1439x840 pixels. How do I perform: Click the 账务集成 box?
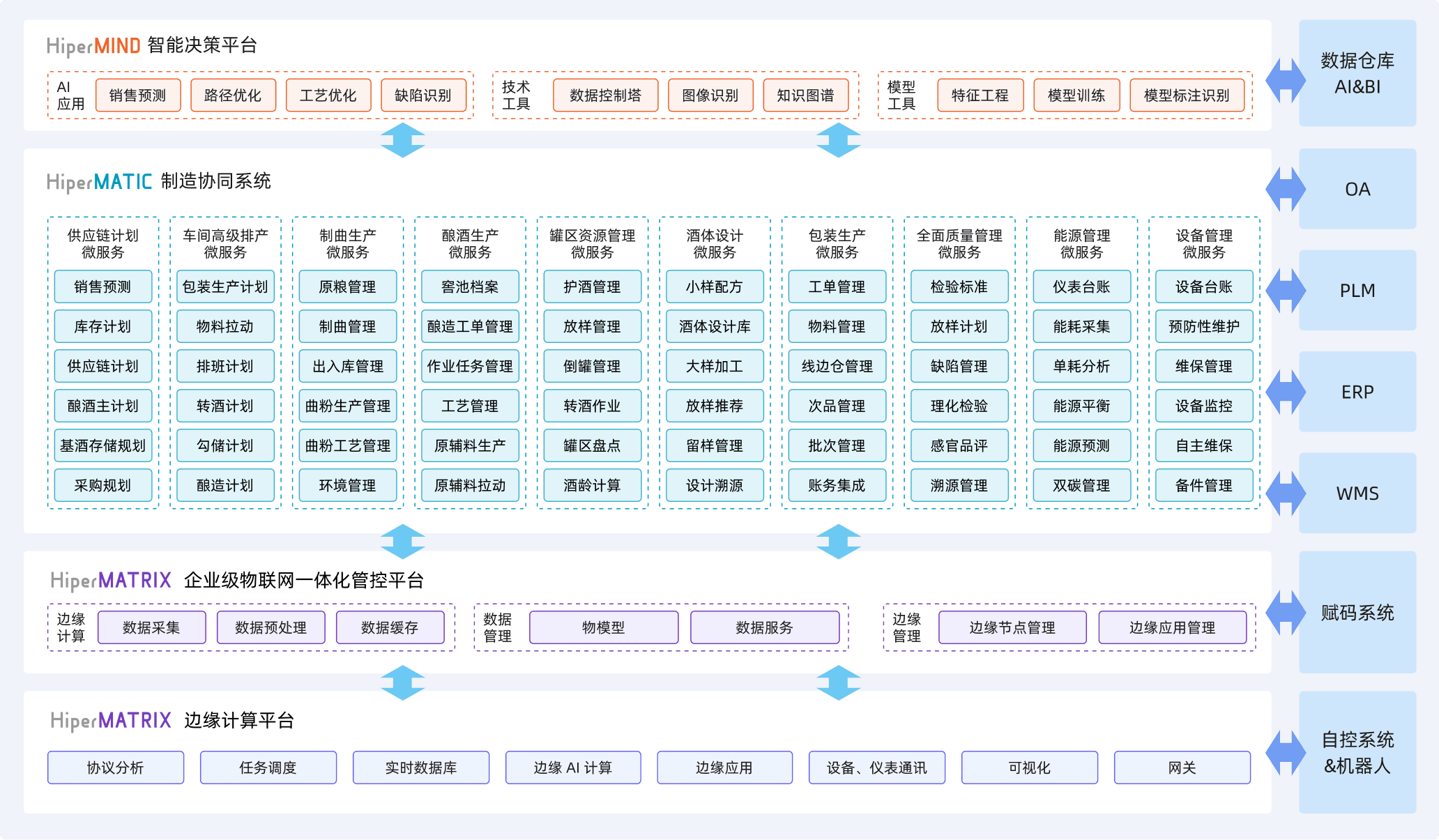(837, 485)
